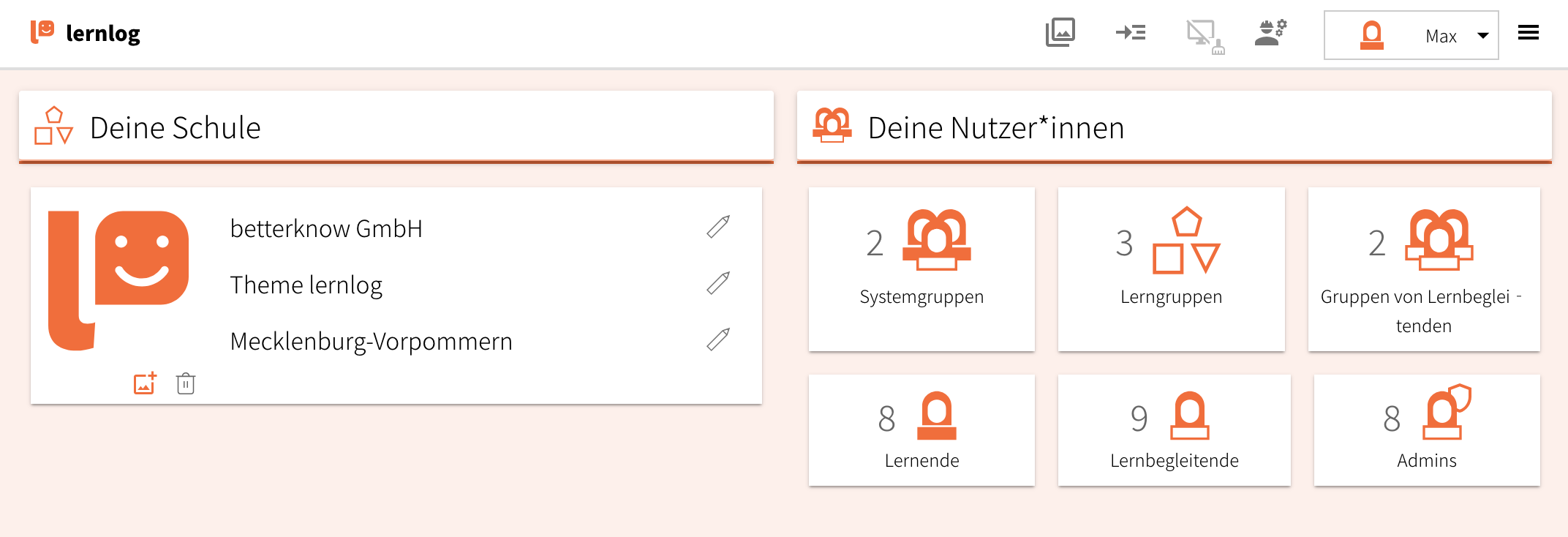Click the crossed-out screen cleanup icon
Image resolution: width=1568 pixels, height=537 pixels.
[1203, 36]
